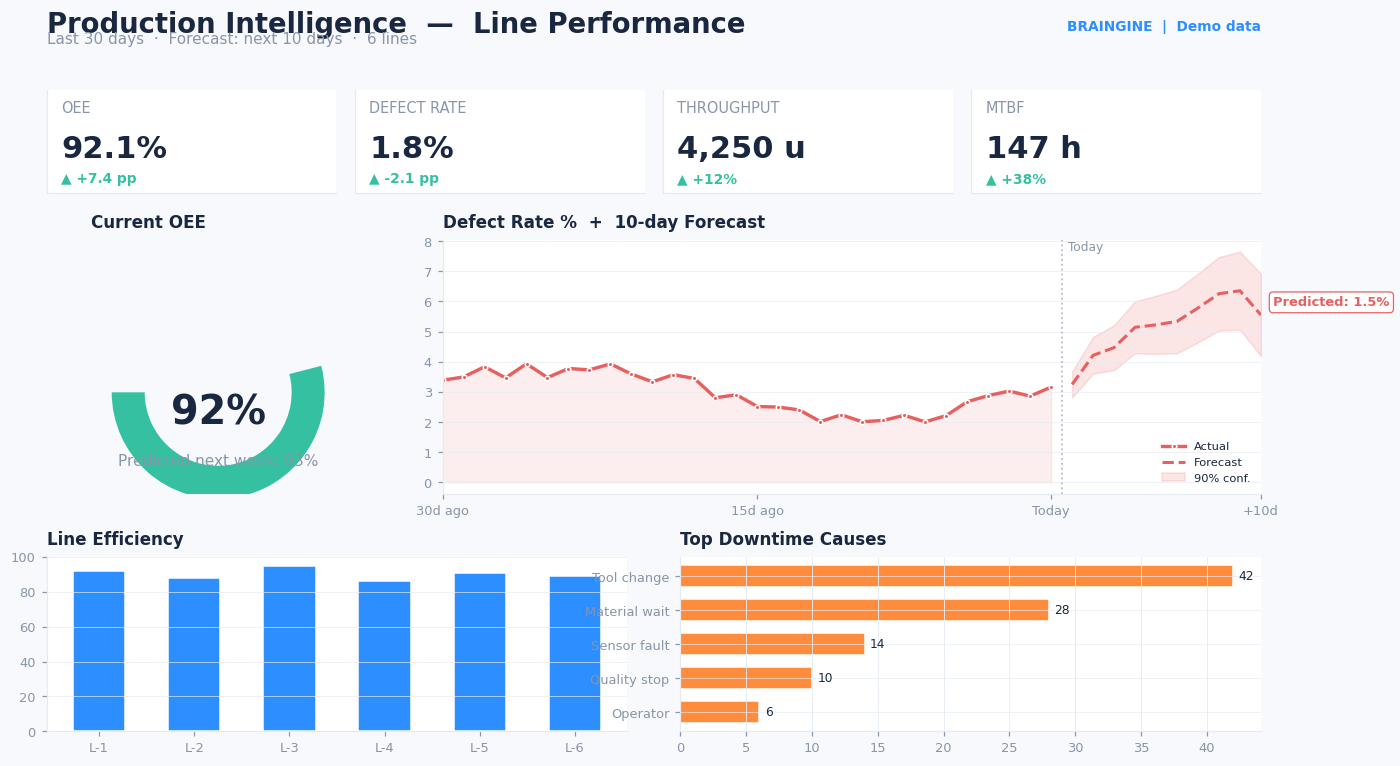Click the Forecast legend entry
The height and width of the screenshot is (766, 1400).
pos(1201,463)
